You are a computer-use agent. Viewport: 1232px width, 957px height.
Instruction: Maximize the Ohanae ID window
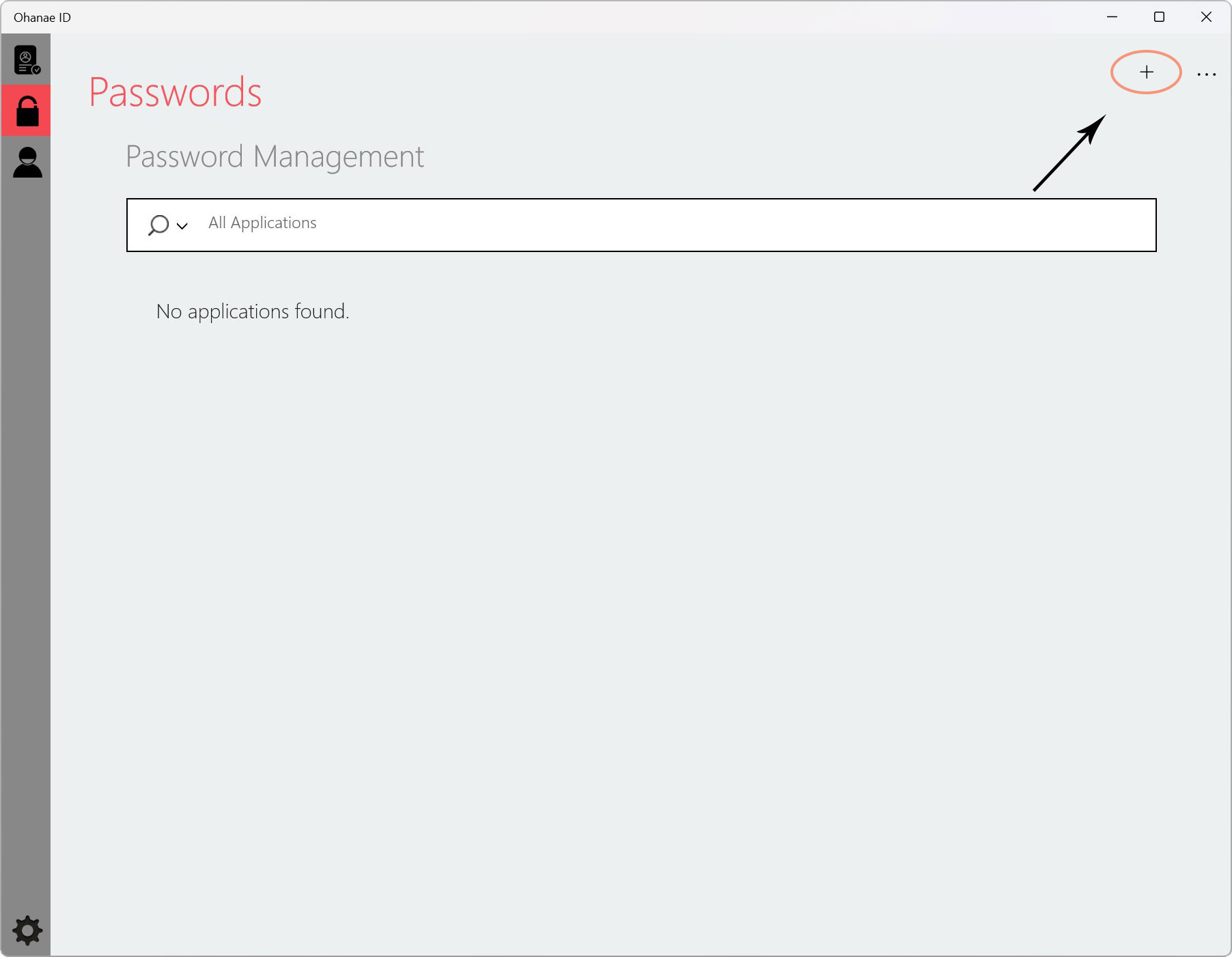pos(1159,17)
